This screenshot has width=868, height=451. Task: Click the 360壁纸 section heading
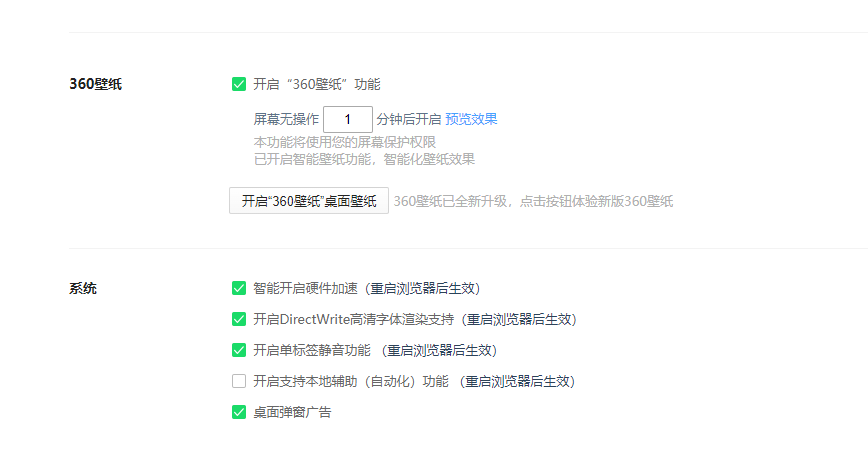(96, 85)
